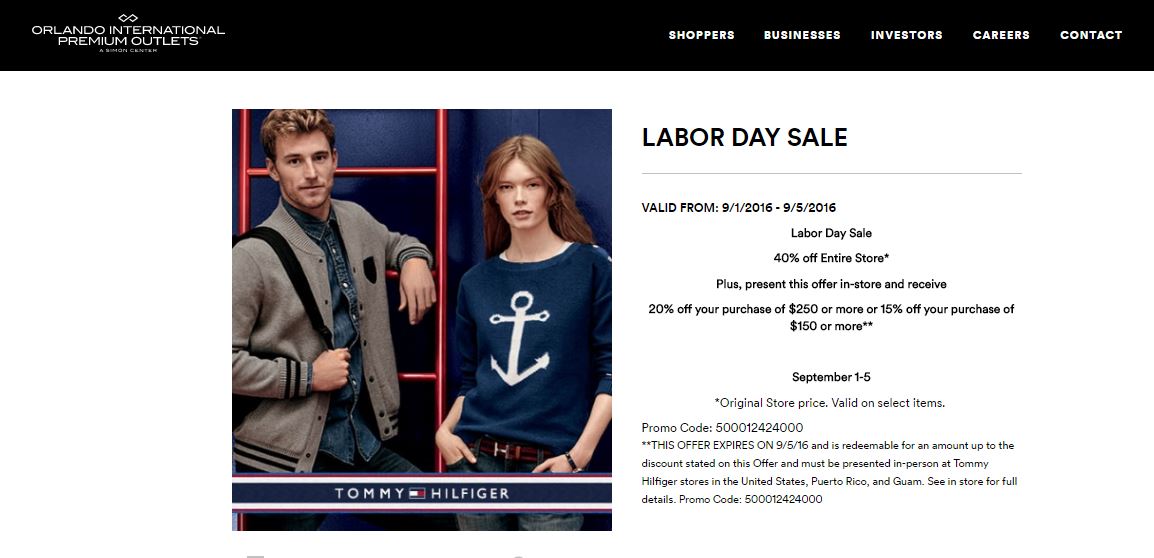Image resolution: width=1154 pixels, height=558 pixels.
Task: Open the Orlando International Premium Outlets homepage link
Action: click(x=128, y=34)
